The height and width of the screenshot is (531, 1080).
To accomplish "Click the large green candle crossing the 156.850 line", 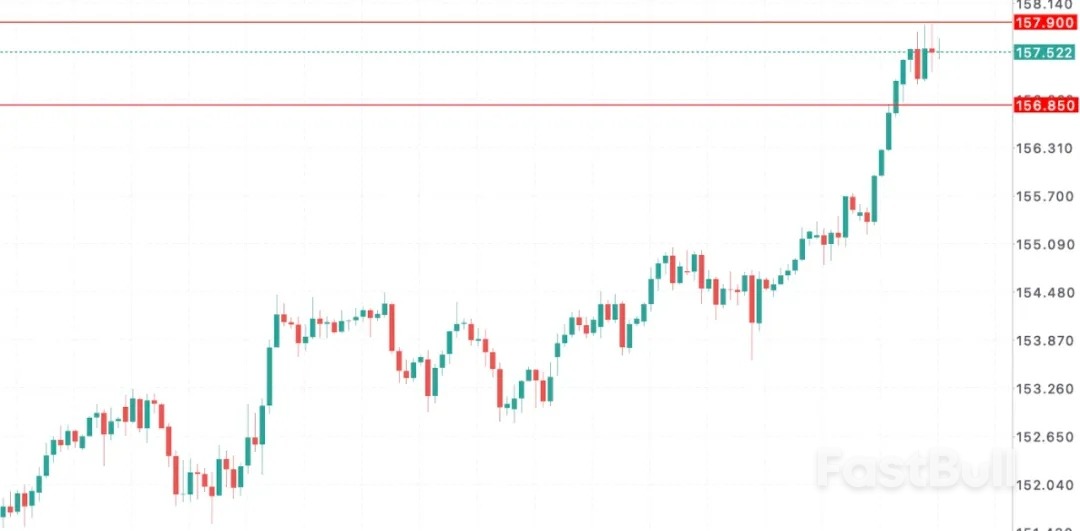I will (895, 94).
